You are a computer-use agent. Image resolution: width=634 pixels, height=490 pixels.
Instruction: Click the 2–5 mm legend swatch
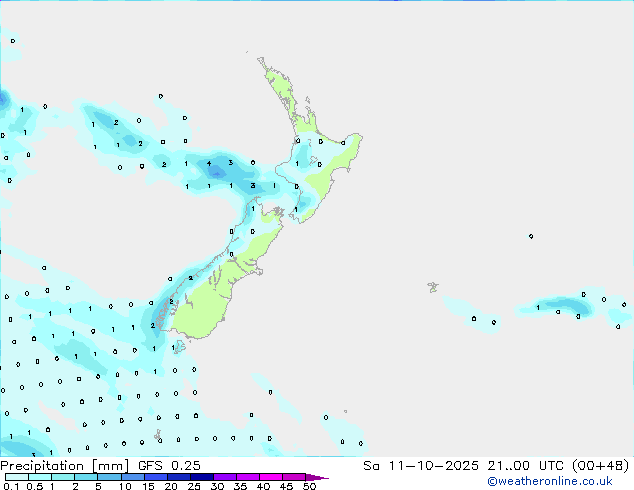pos(86,477)
